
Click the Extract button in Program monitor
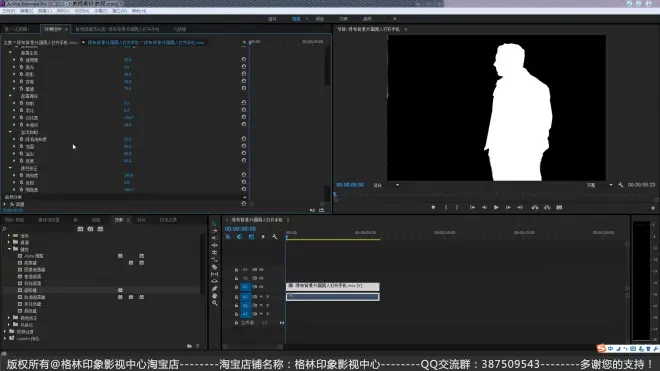tap(547, 207)
